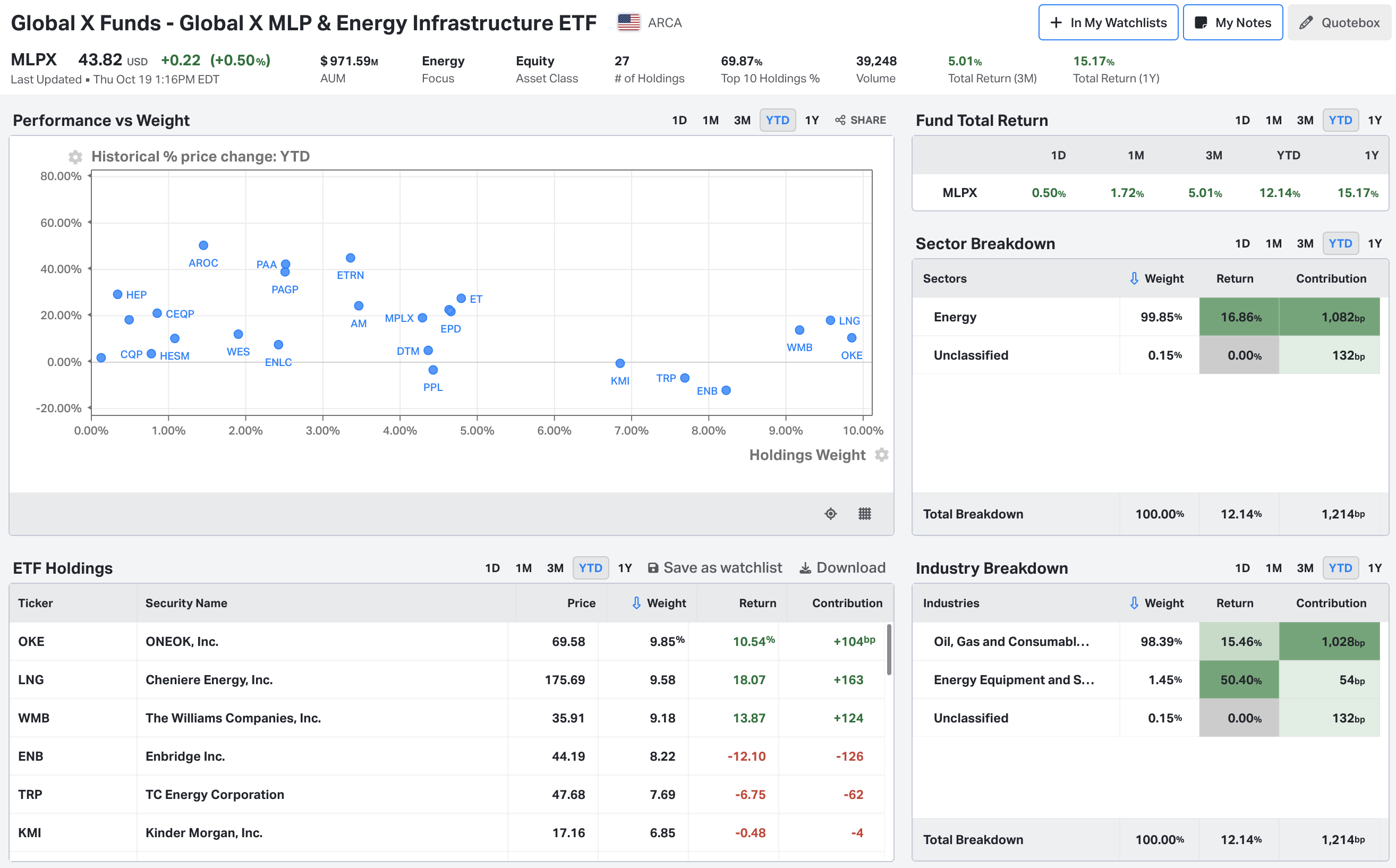
Task: Click the KMI data point on scatter chart
Action: [x=620, y=363]
